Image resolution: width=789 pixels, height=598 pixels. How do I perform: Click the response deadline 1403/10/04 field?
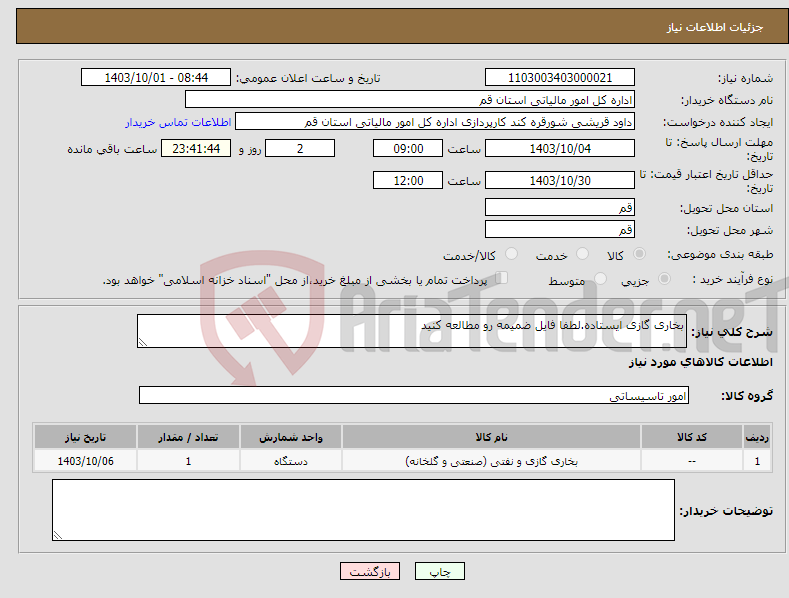(x=560, y=148)
